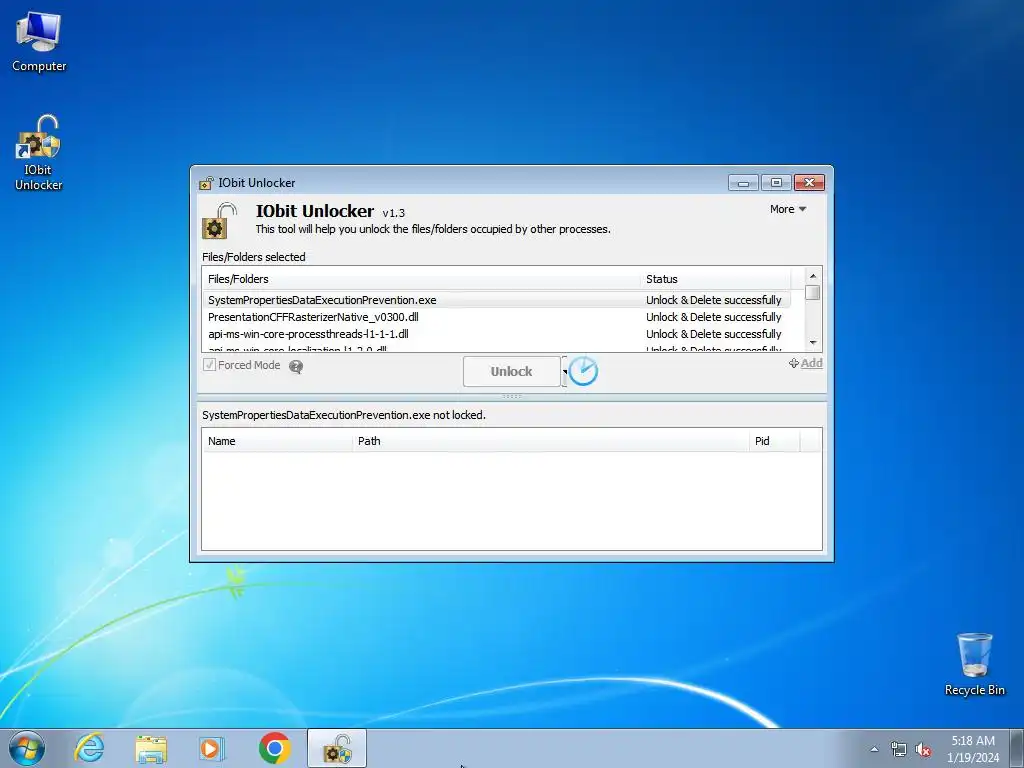This screenshot has height=768, width=1024.
Task: Close the IObit Unlocker window
Action: point(810,183)
